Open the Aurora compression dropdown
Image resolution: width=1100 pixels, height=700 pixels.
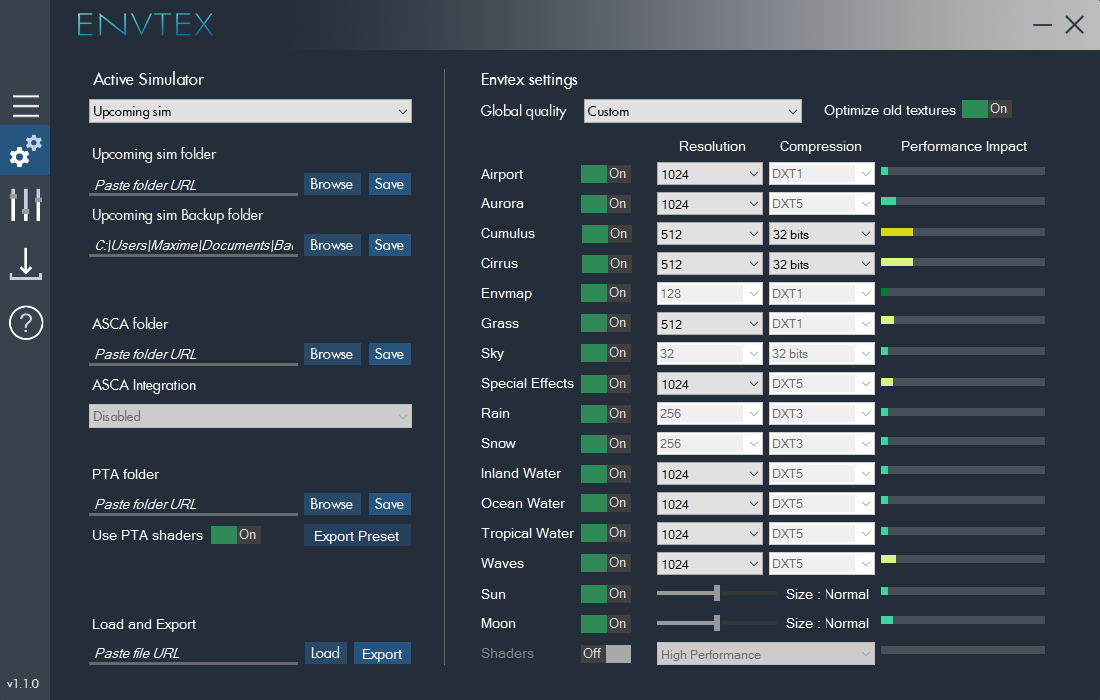click(821, 203)
